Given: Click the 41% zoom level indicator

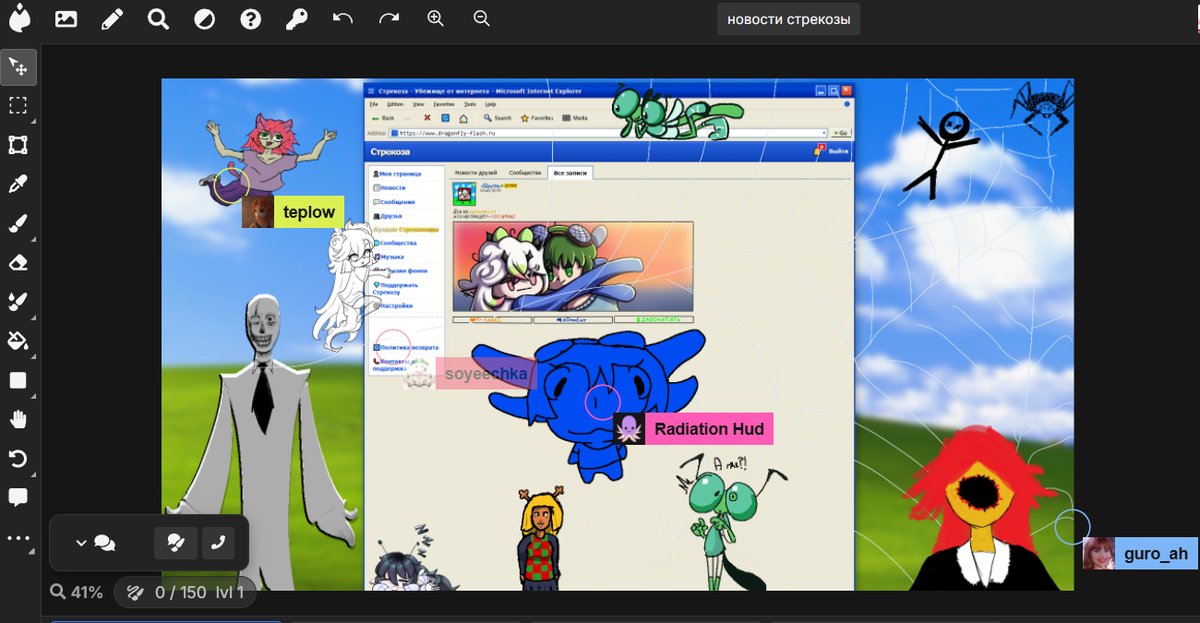Looking at the screenshot, I should tap(77, 592).
